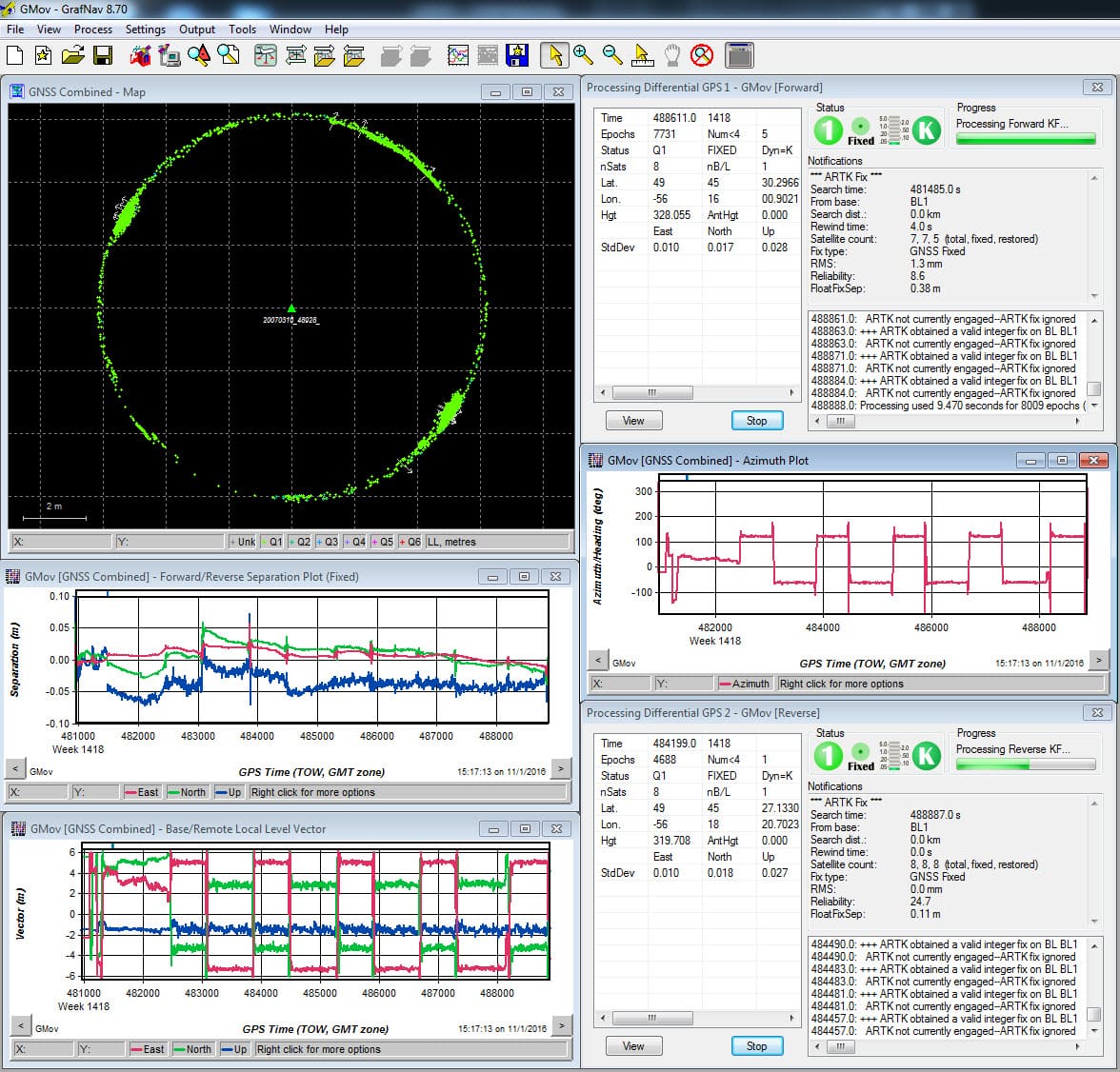The height and width of the screenshot is (1072, 1120).
Task: Click the Azimuth legend label
Action: pos(745,684)
